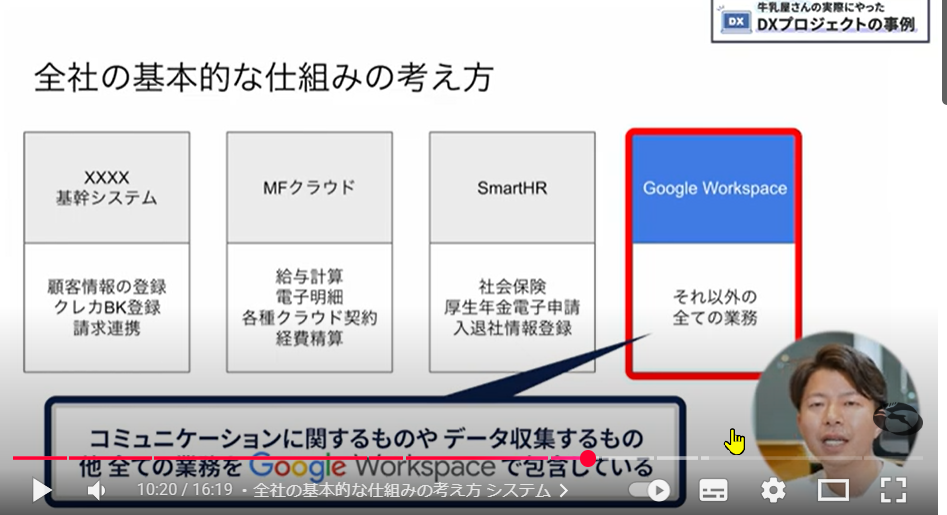Expand the chapter list via the chevron arrow
This screenshot has width=947, height=515.
[x=564, y=491]
